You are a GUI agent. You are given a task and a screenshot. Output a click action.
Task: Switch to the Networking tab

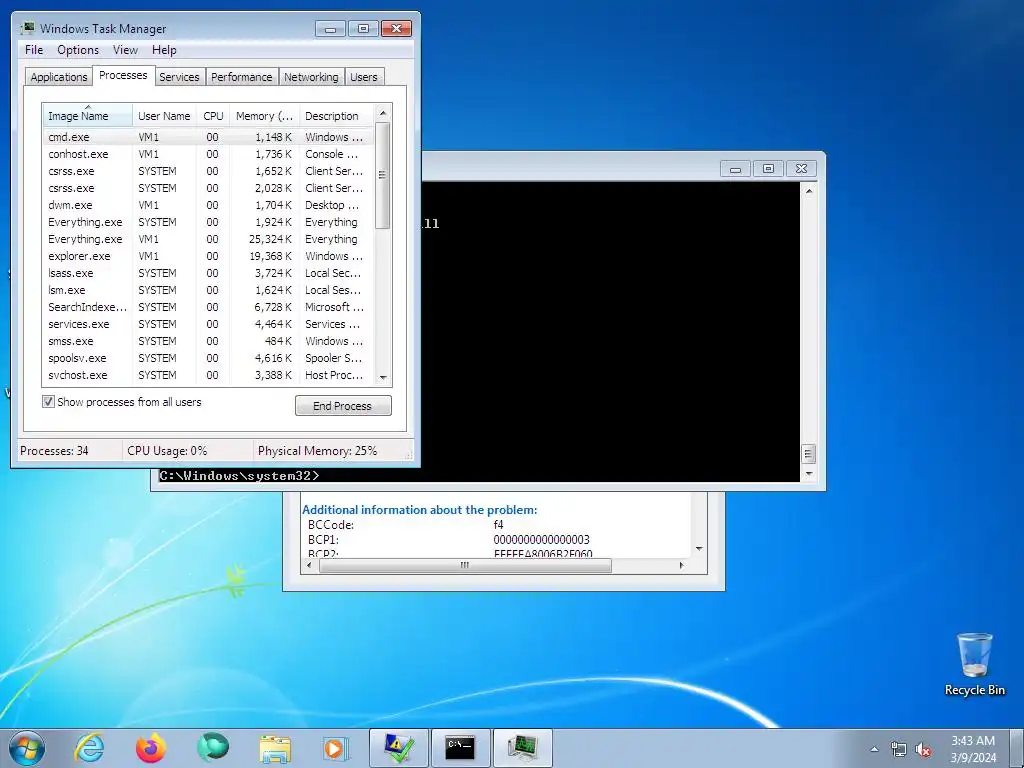(311, 76)
